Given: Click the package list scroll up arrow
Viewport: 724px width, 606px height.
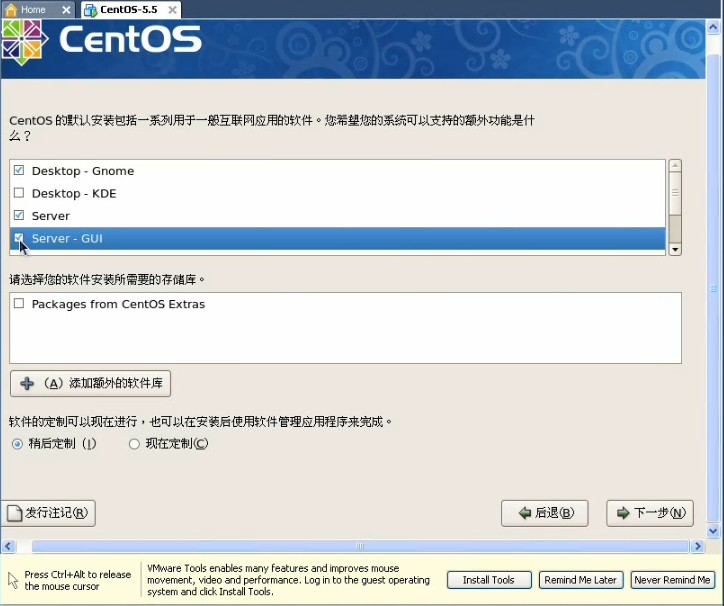Looking at the screenshot, I should 675,166.
